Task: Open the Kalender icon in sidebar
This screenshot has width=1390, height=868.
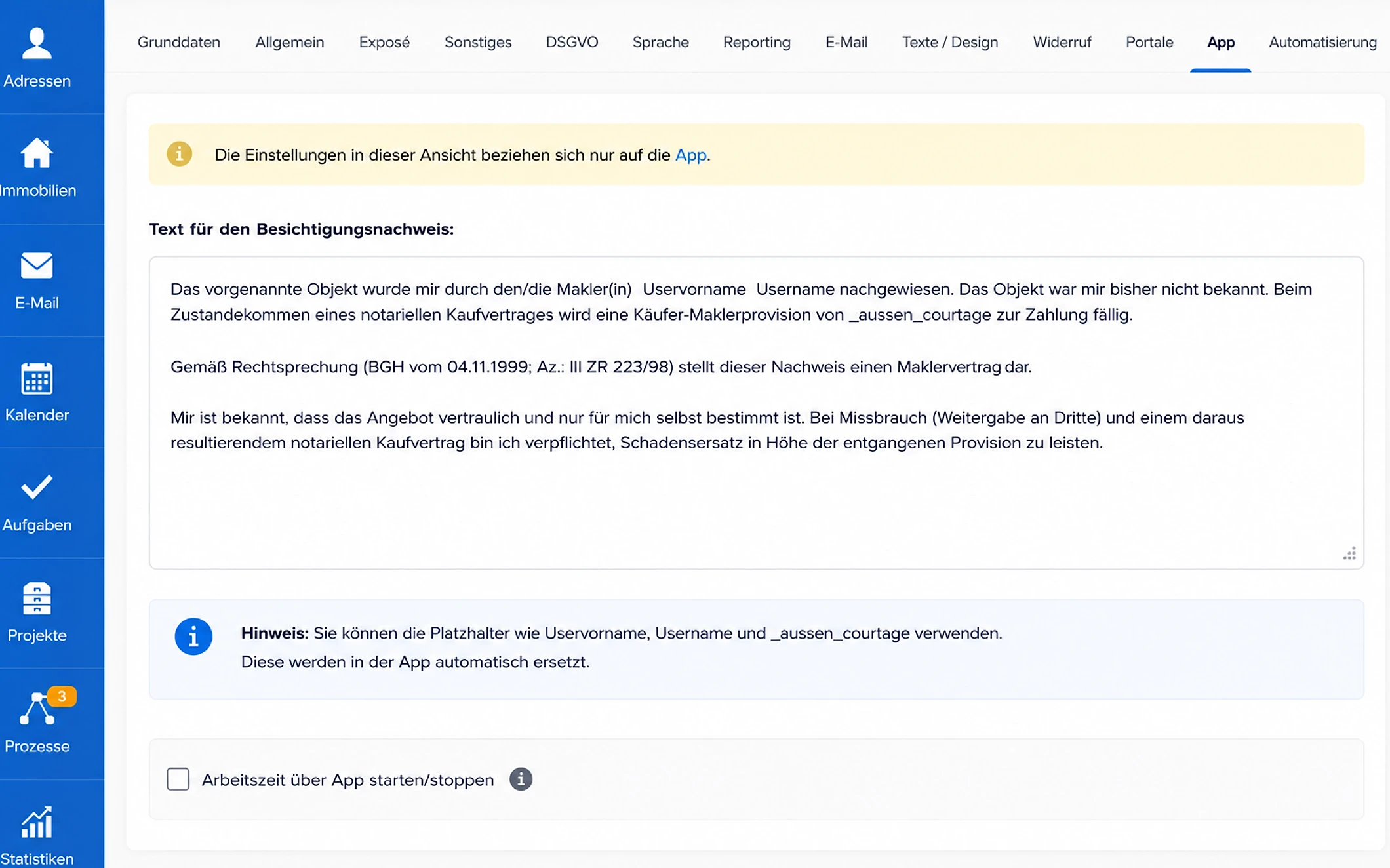Action: (37, 378)
